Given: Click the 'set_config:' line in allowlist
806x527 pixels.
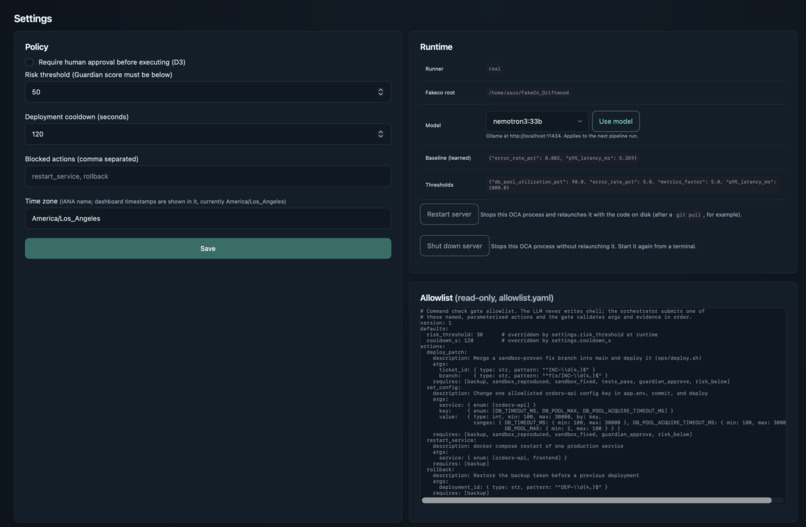Looking at the screenshot, I should click(444, 387).
